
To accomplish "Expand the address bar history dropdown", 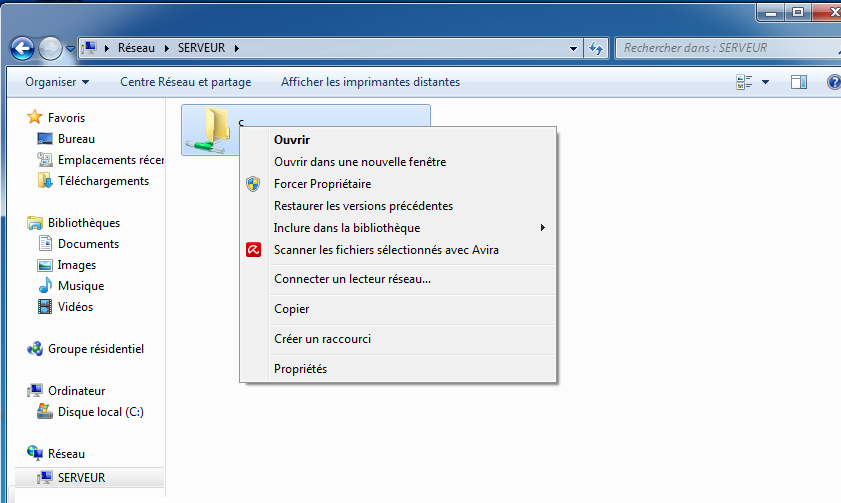I will (573, 48).
